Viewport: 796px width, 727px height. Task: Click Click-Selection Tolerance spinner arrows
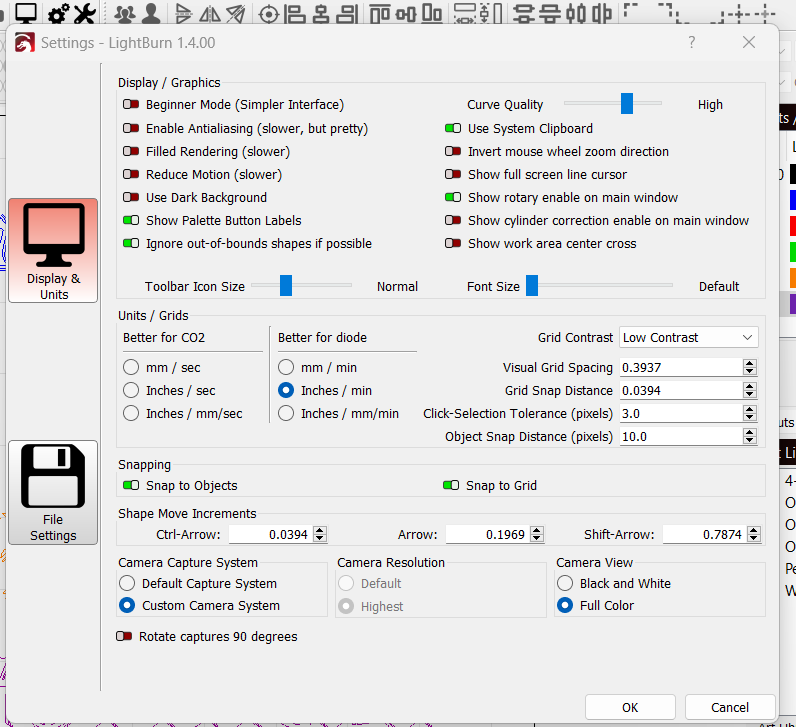(750, 413)
